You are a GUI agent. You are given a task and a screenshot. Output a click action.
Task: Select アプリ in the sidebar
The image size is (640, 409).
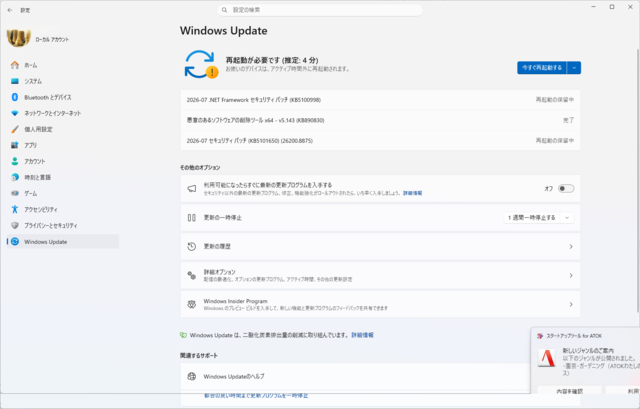click(x=63, y=145)
